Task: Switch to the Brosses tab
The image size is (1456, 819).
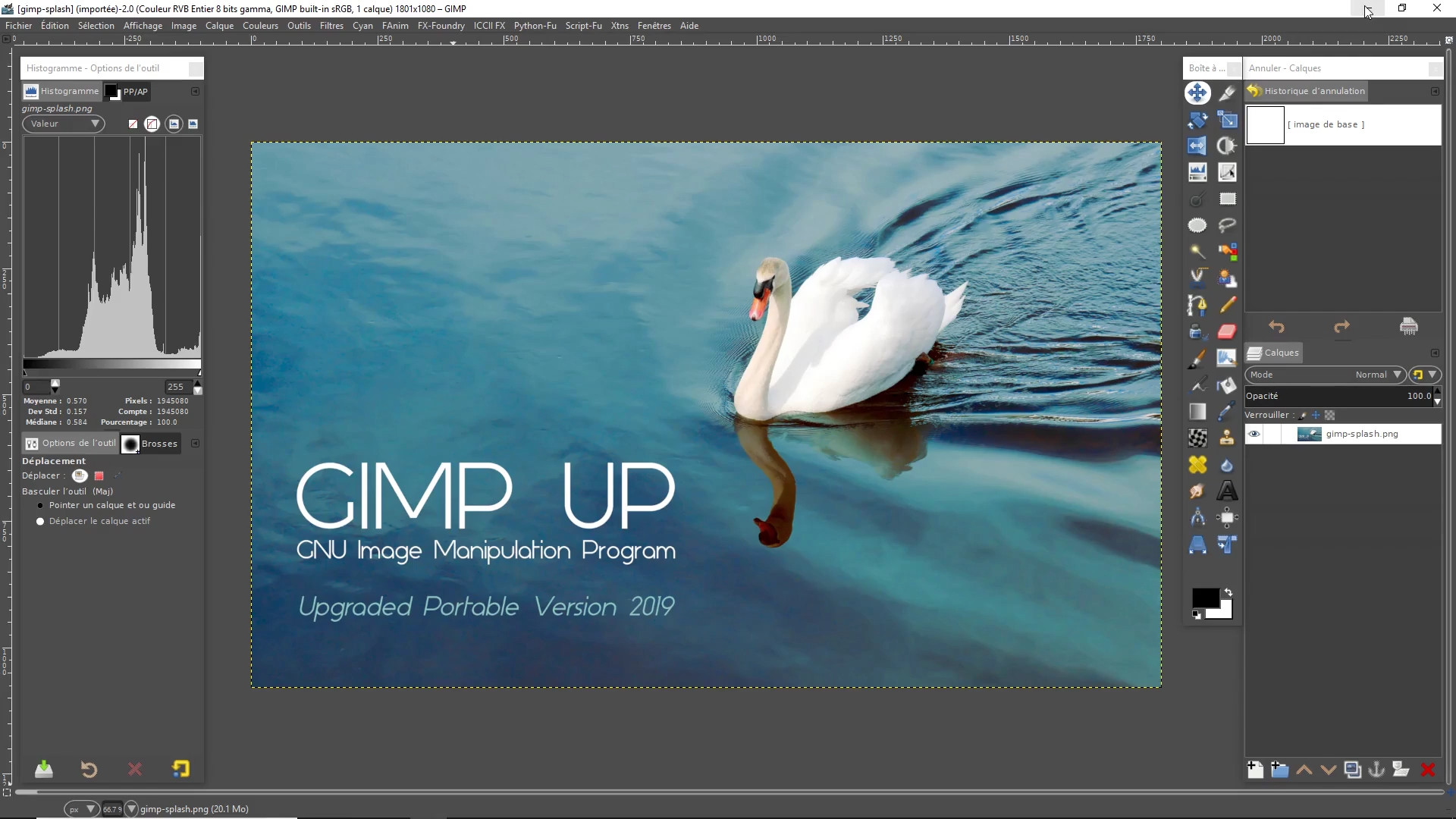Action: click(x=150, y=444)
